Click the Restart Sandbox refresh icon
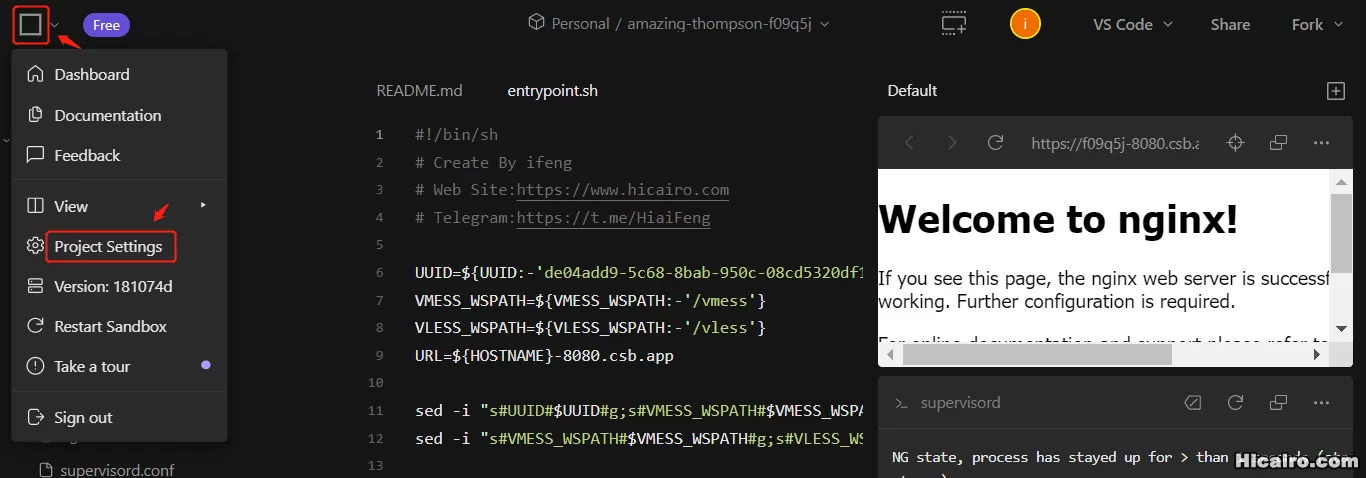The height and width of the screenshot is (478, 1366). tap(36, 326)
